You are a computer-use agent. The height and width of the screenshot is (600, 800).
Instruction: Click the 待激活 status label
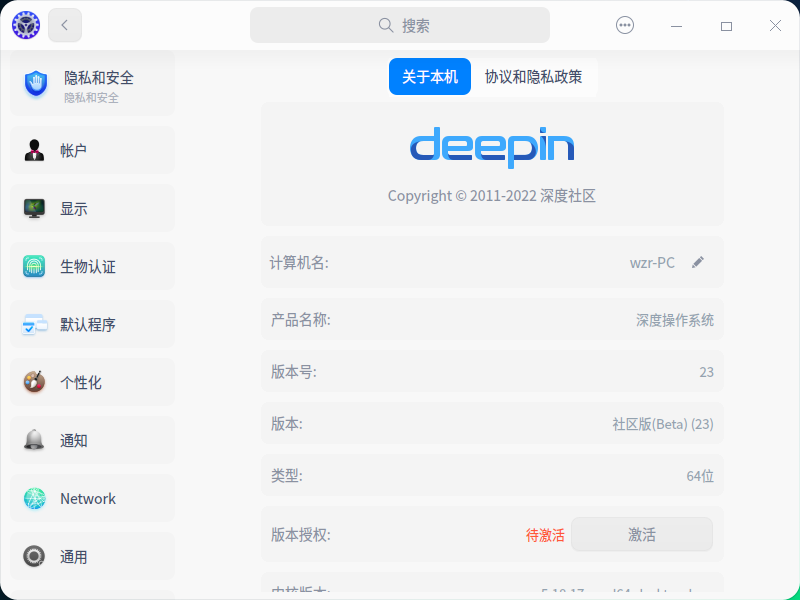coord(545,534)
